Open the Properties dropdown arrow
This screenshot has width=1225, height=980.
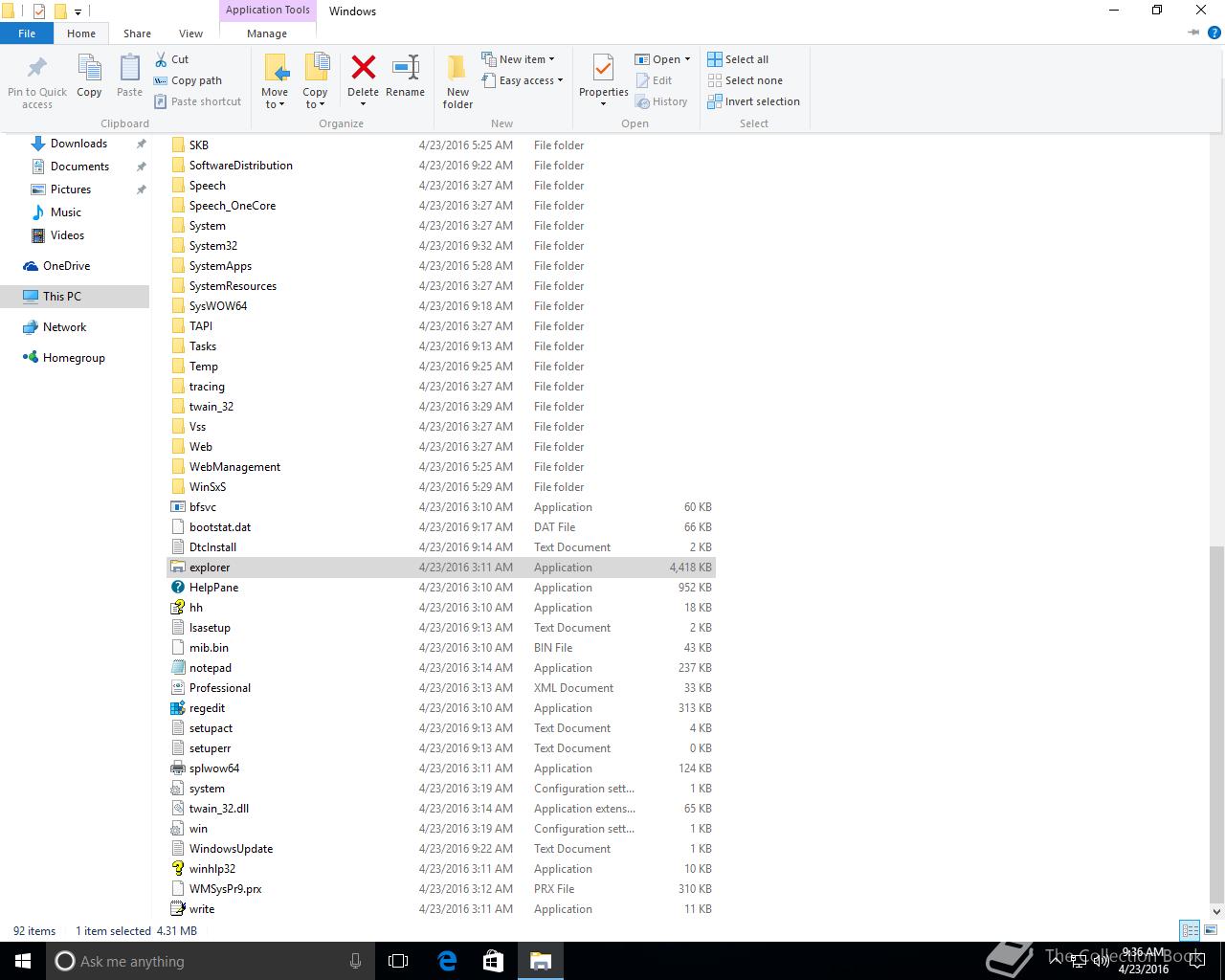coord(603,103)
